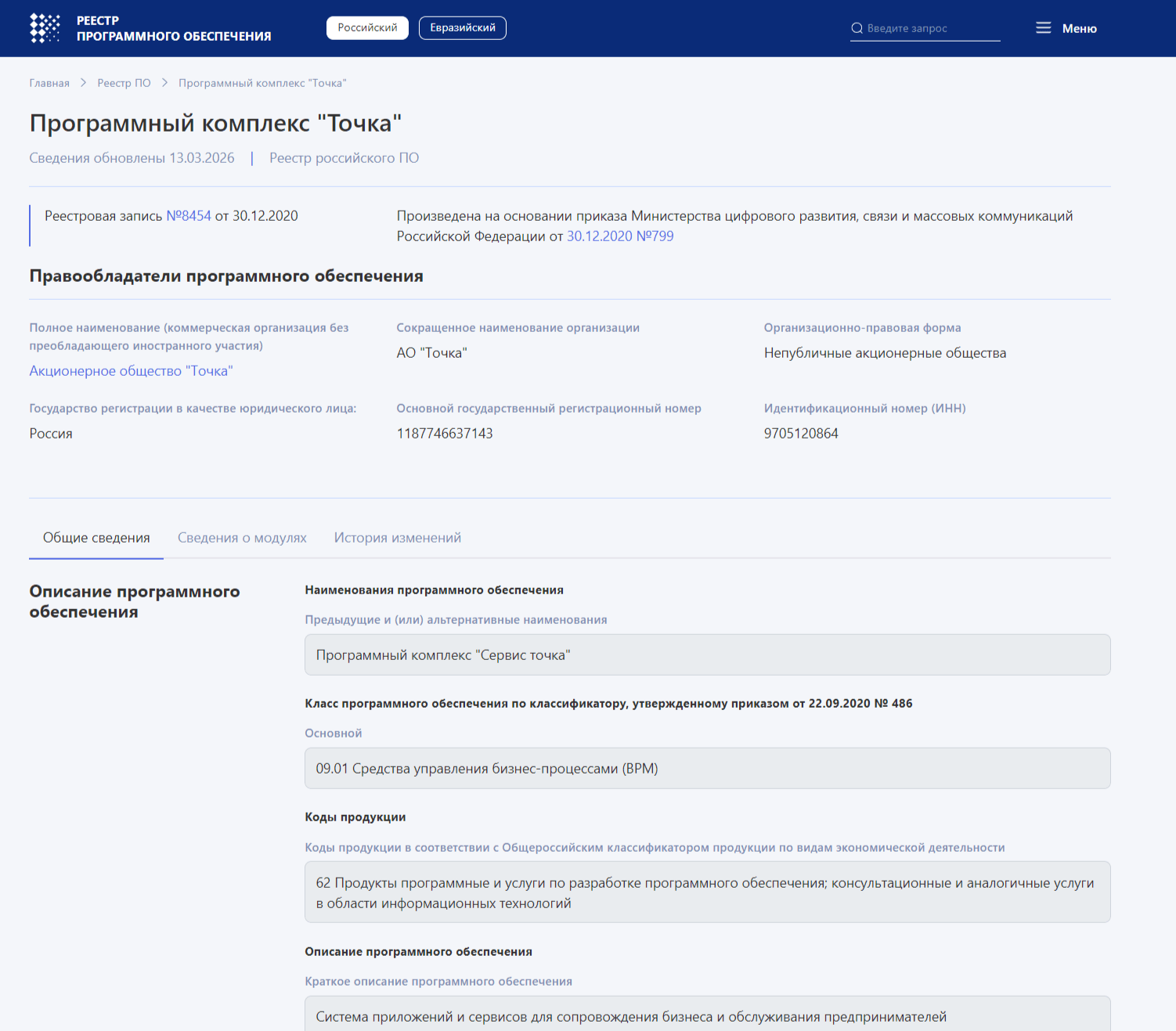Screen dimensions: 1176x1031
Task: Click the РЕЕСТР ПРОГРАММНОГО ОБЕСПЕЧЕНИЯ title
Action: coord(174,28)
